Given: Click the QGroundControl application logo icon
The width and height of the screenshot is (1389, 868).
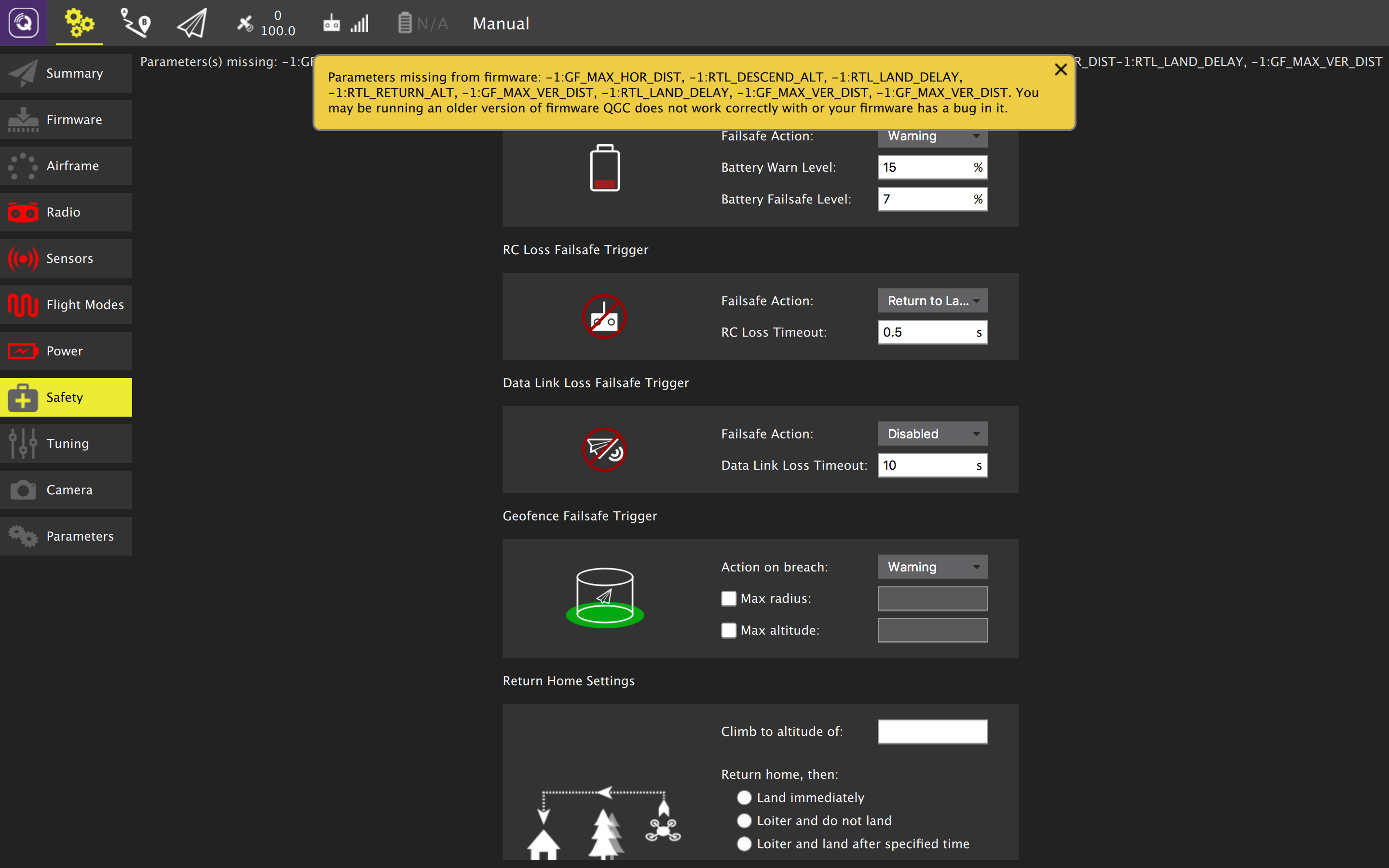Looking at the screenshot, I should pyautogui.click(x=24, y=23).
